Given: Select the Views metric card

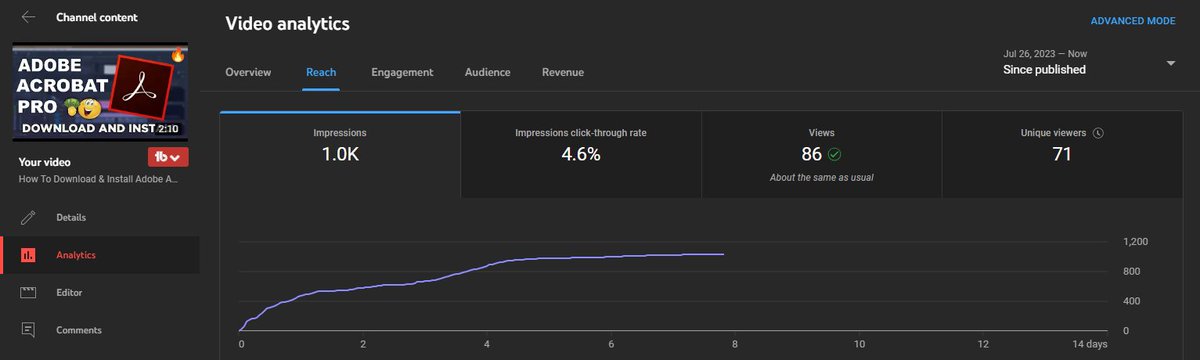Looking at the screenshot, I should (x=822, y=154).
